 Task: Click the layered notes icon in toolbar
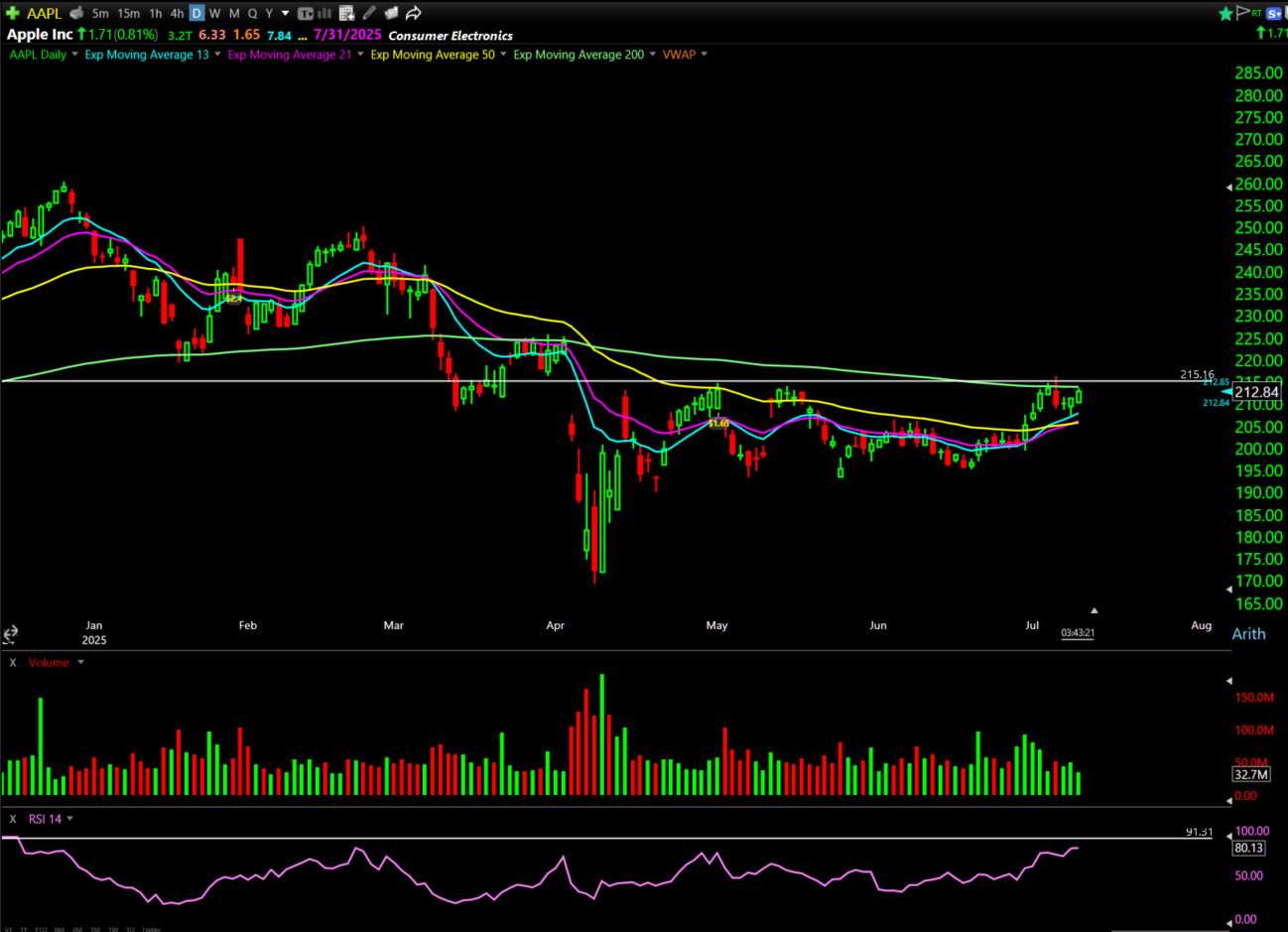(x=391, y=13)
